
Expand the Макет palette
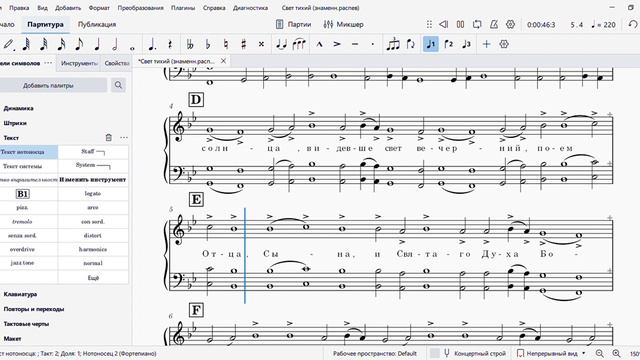click(12, 338)
